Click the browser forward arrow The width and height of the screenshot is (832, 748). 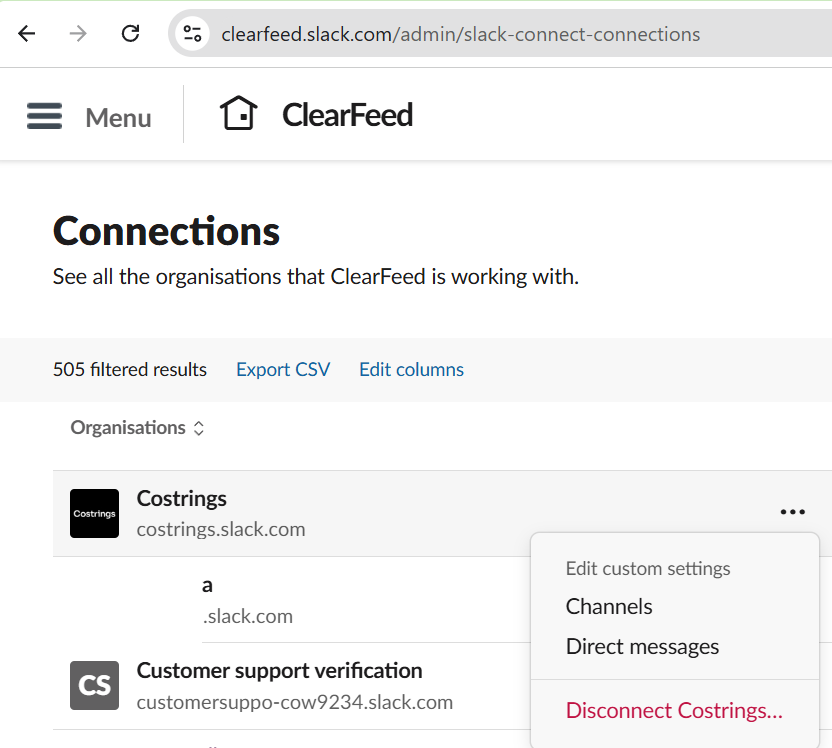[x=77, y=33]
